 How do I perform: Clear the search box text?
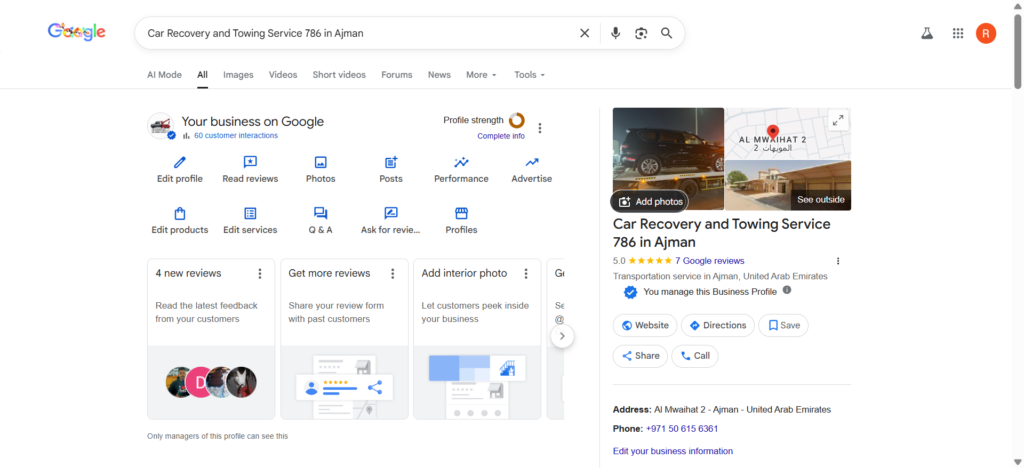click(585, 33)
